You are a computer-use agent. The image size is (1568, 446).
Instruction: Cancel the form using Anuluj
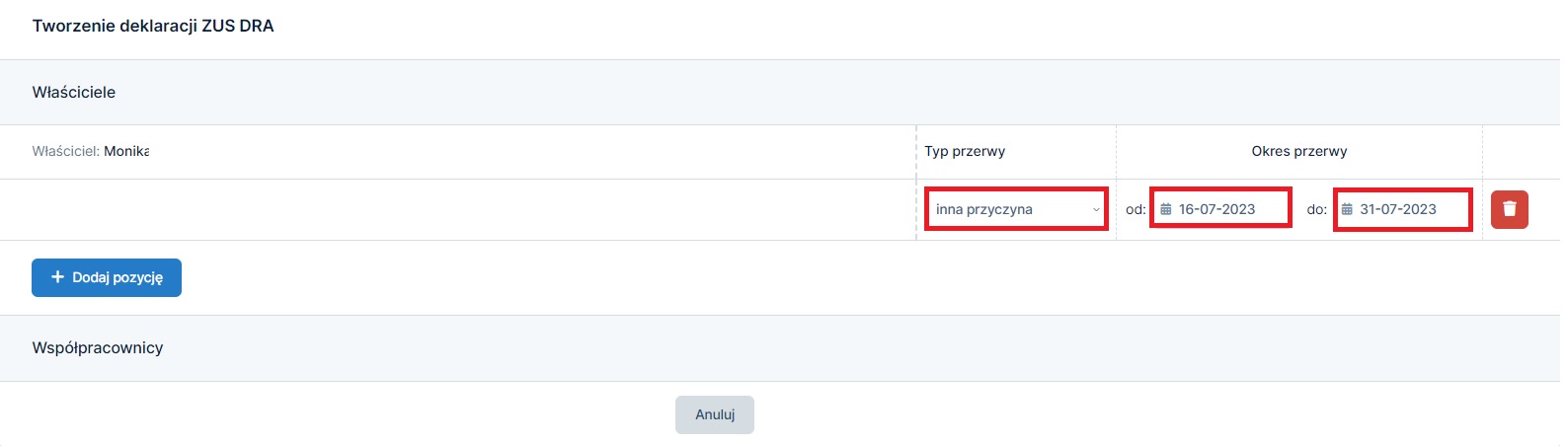point(715,414)
